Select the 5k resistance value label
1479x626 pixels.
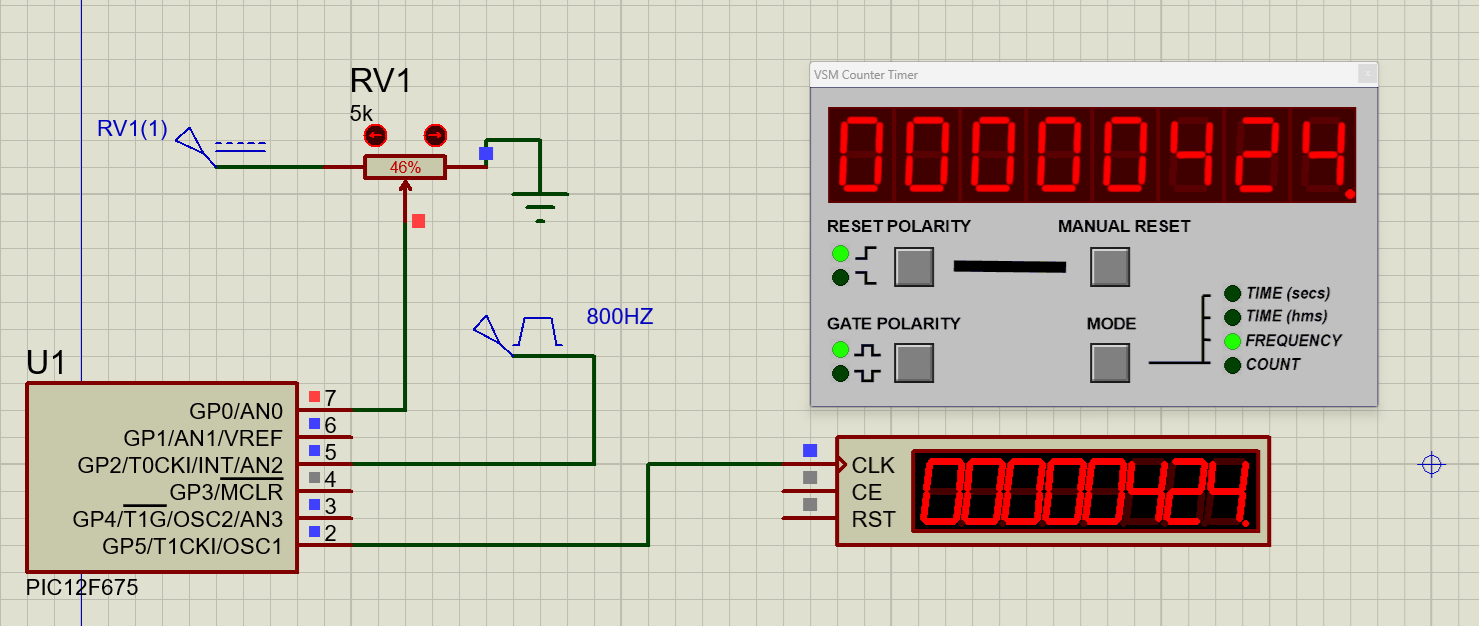(361, 113)
